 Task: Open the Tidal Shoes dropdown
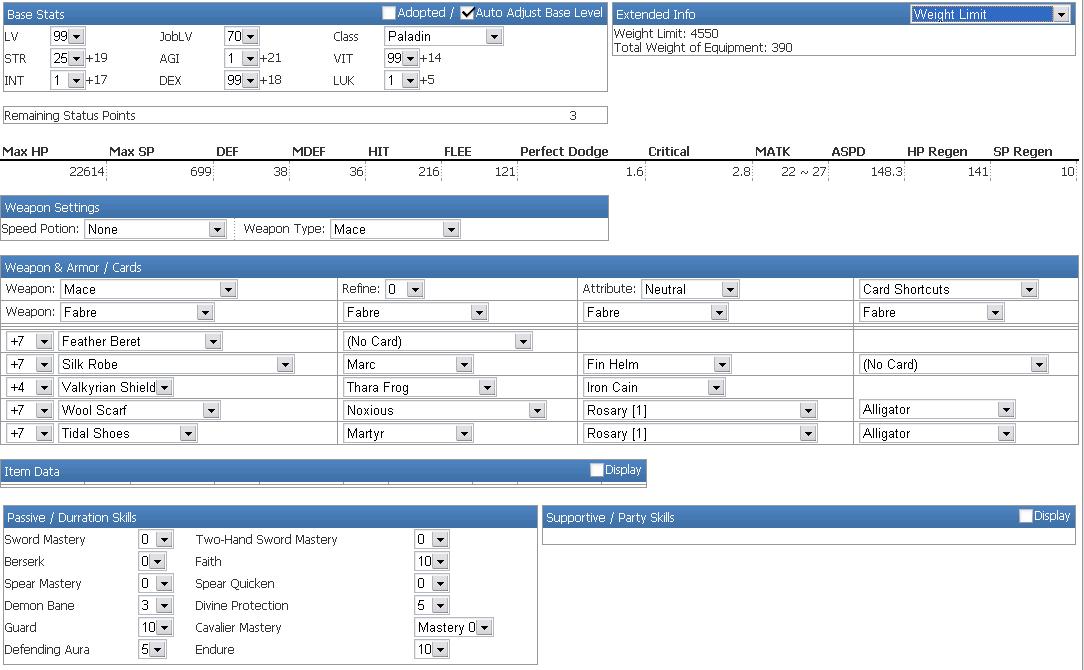pos(128,434)
